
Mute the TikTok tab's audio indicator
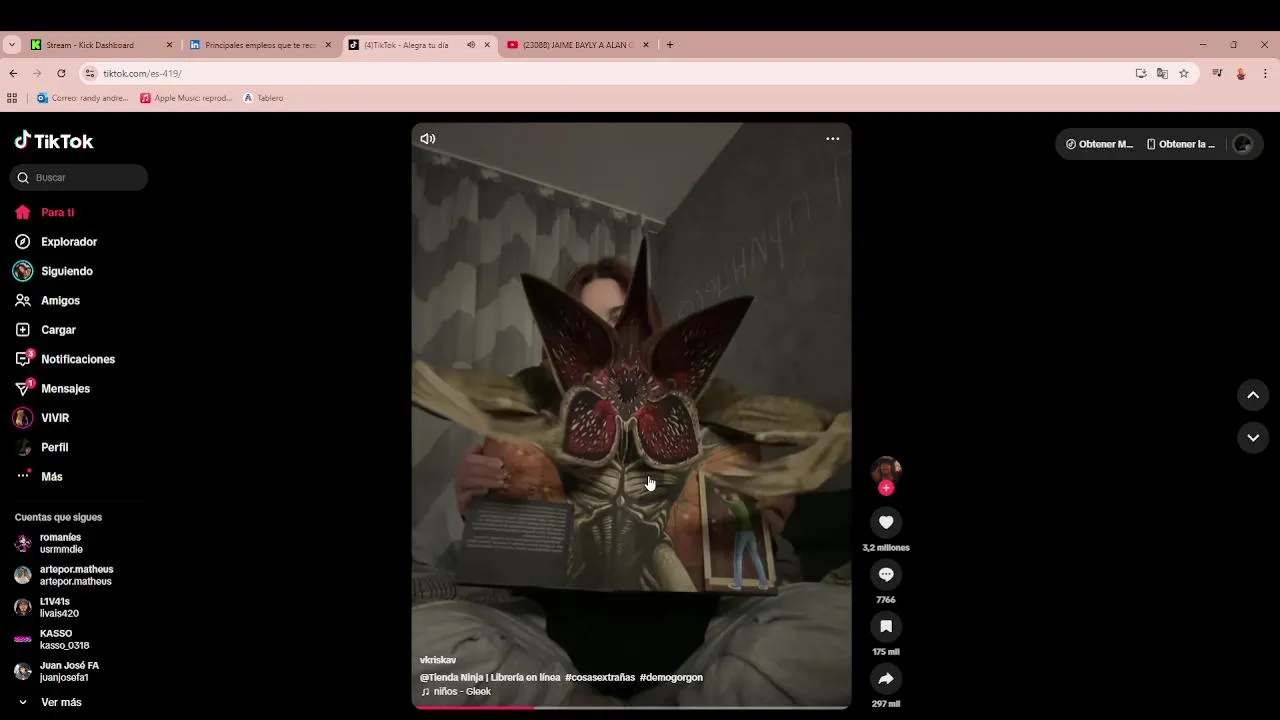click(x=471, y=45)
